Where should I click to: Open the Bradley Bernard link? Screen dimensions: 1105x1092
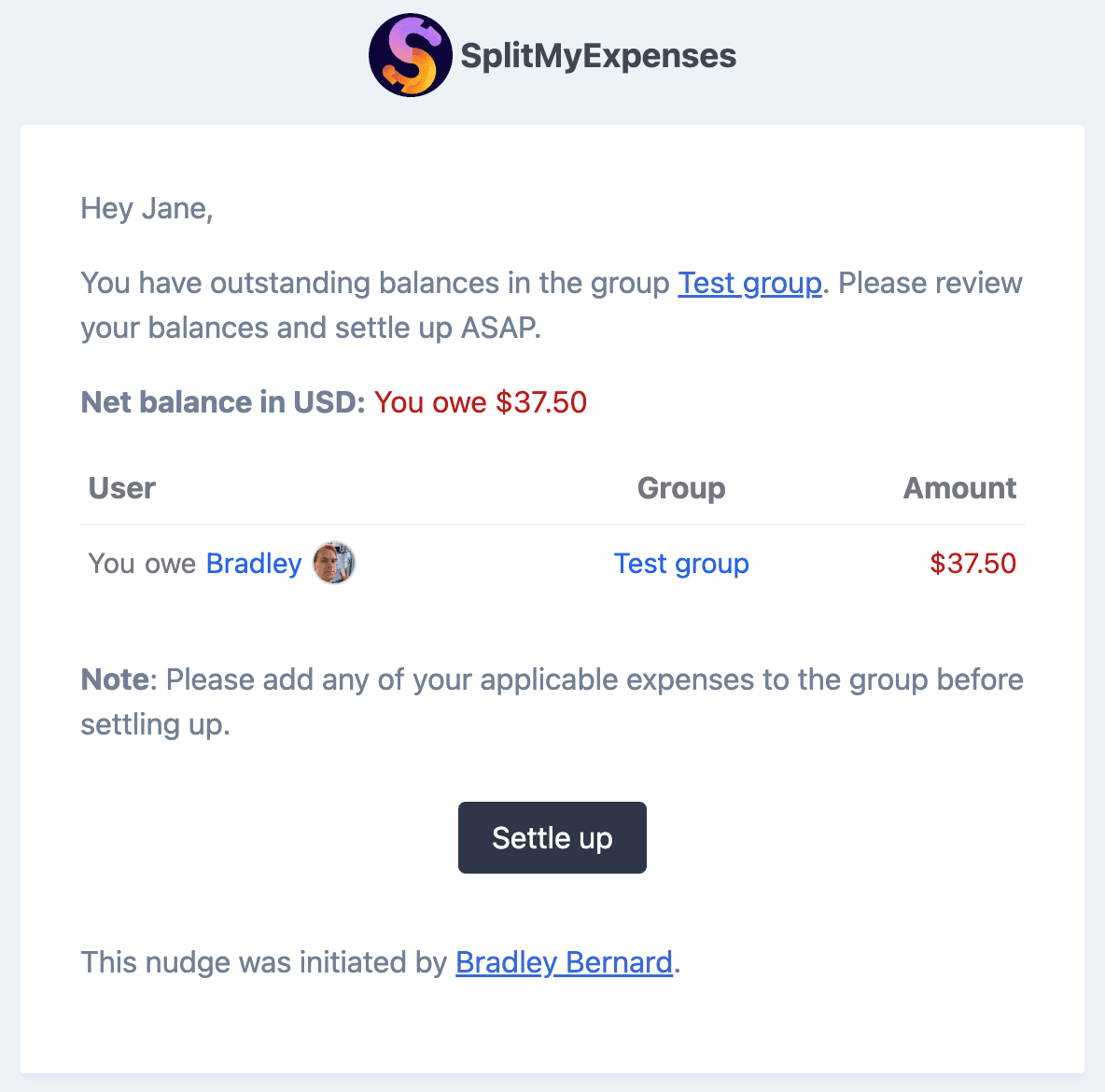point(564,962)
